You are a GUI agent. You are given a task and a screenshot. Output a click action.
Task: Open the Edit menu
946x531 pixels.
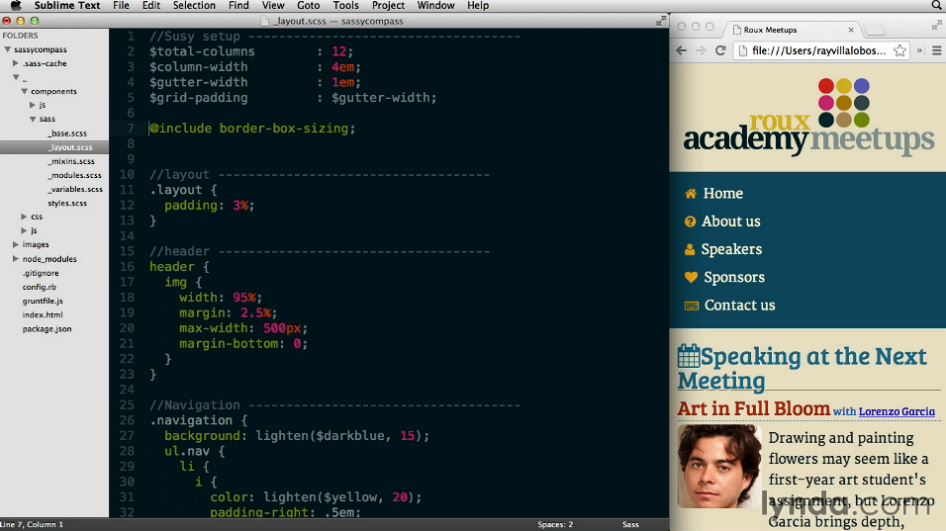pyautogui.click(x=151, y=5)
